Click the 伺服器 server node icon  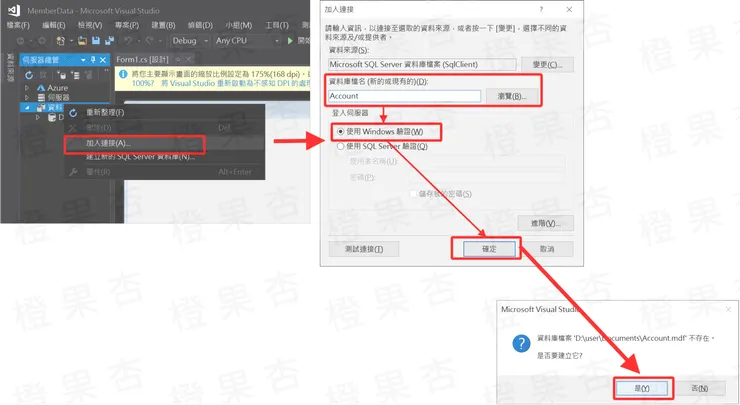42,97
